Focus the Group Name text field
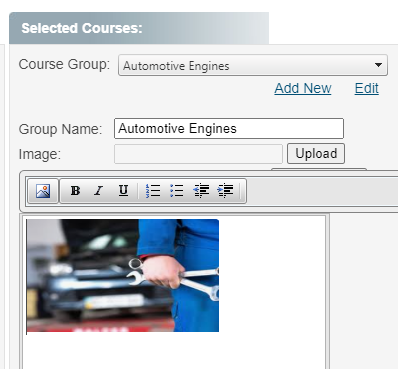398x369 pixels. pyautogui.click(x=229, y=128)
